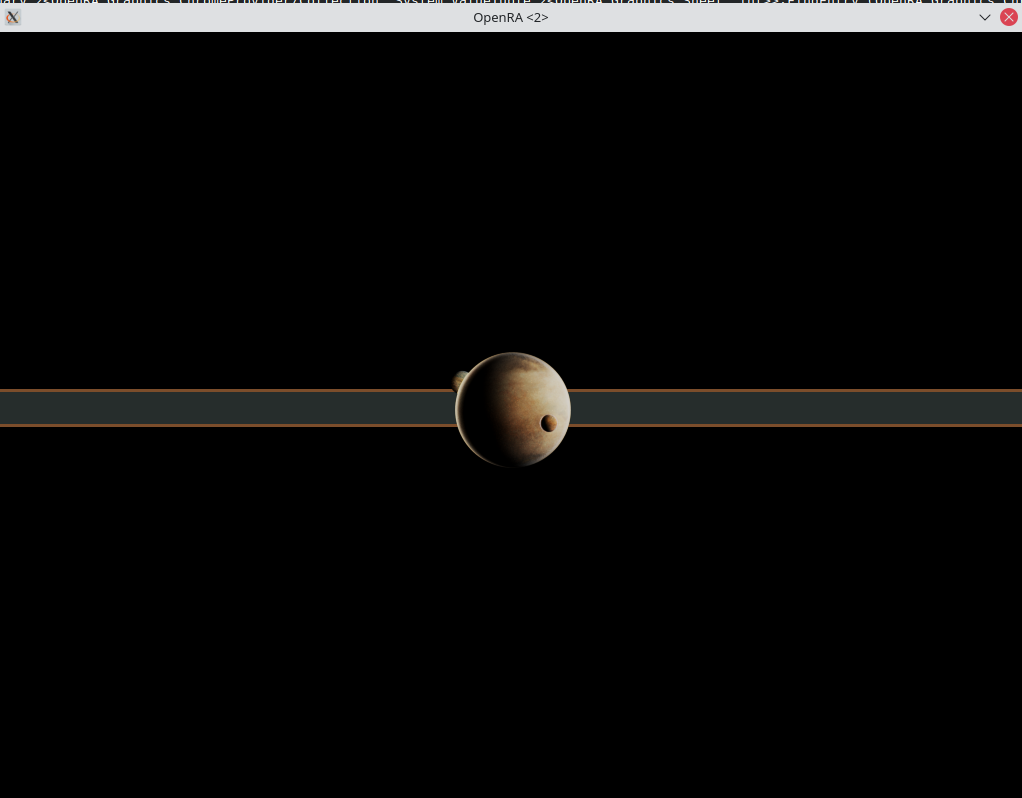This screenshot has height=798, width=1022.
Task: Open the window menu via the caret icon
Action: pos(985,17)
